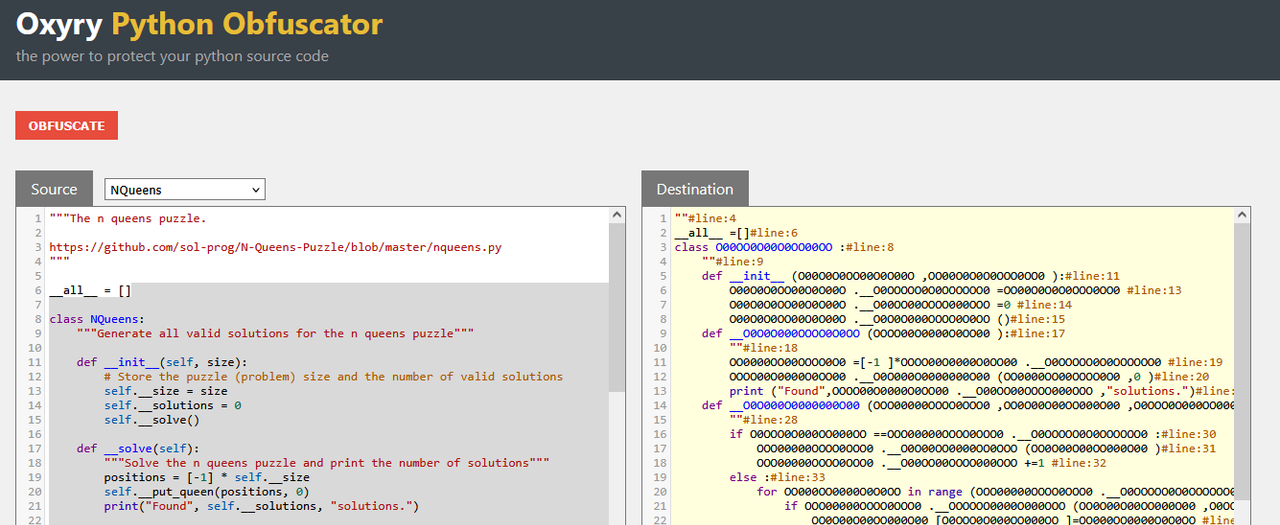Image resolution: width=1280 pixels, height=525 pixels.
Task: Click destination "for ... in range" line
Action: click(995, 492)
